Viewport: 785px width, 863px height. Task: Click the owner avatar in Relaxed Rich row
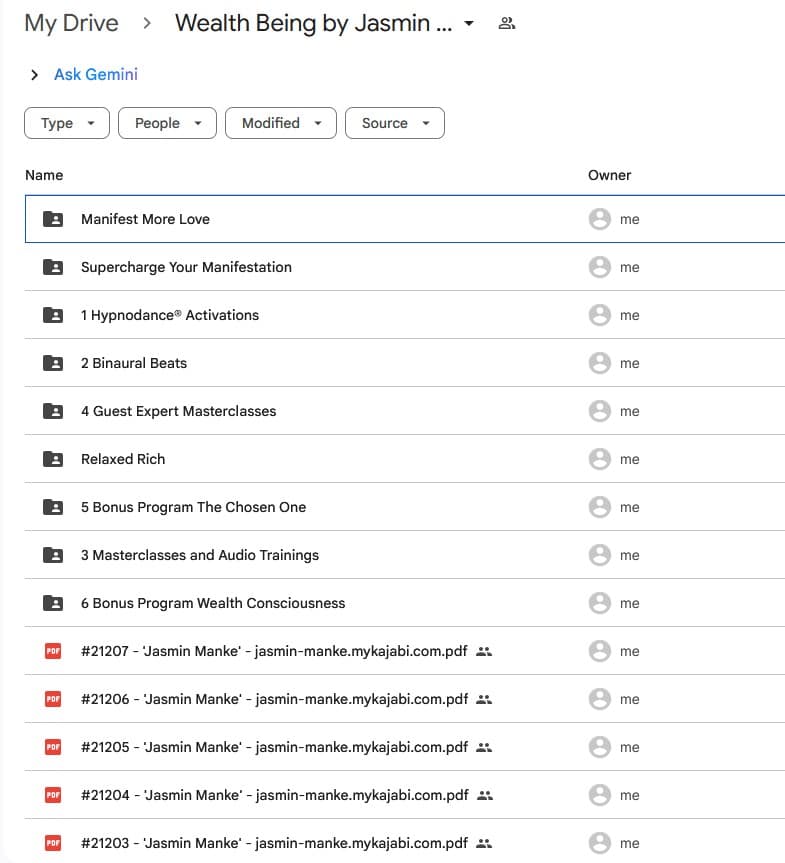point(599,459)
